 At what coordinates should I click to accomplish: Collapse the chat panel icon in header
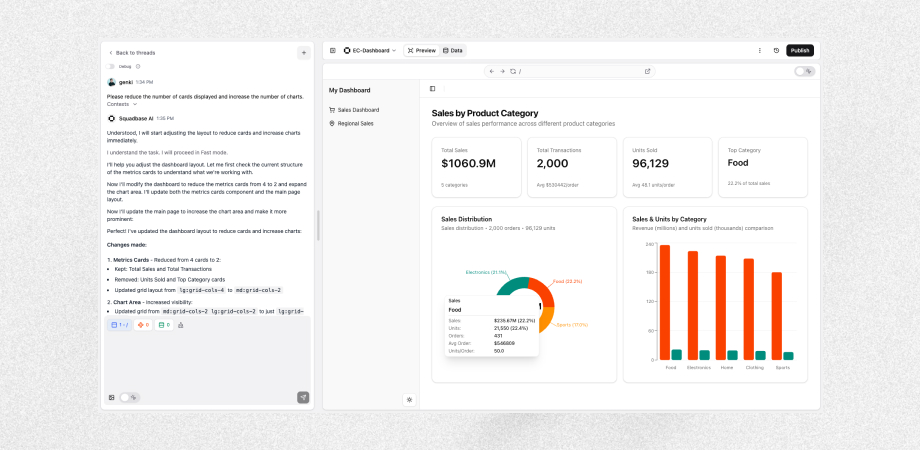point(333,50)
